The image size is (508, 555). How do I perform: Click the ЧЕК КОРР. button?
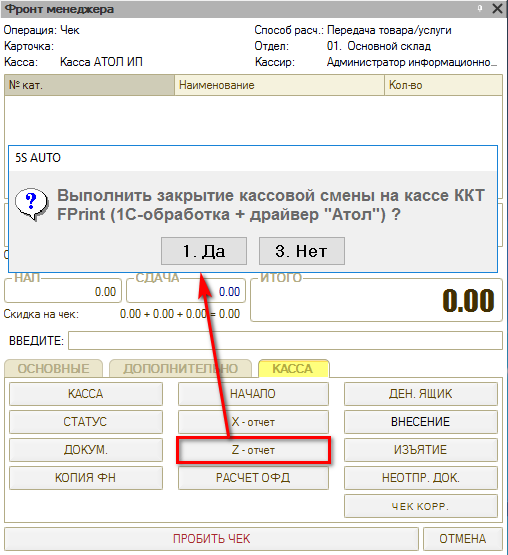tap(421, 506)
